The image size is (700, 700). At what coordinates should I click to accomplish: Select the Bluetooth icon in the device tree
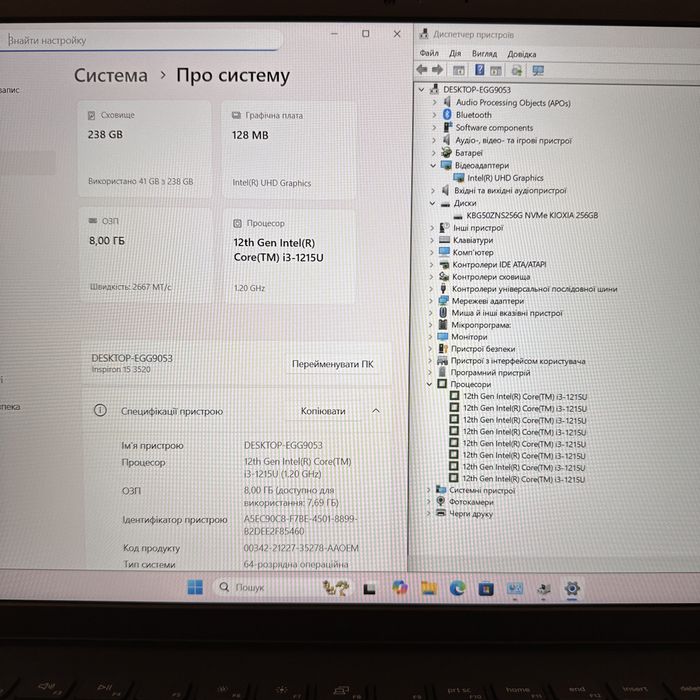pos(447,115)
